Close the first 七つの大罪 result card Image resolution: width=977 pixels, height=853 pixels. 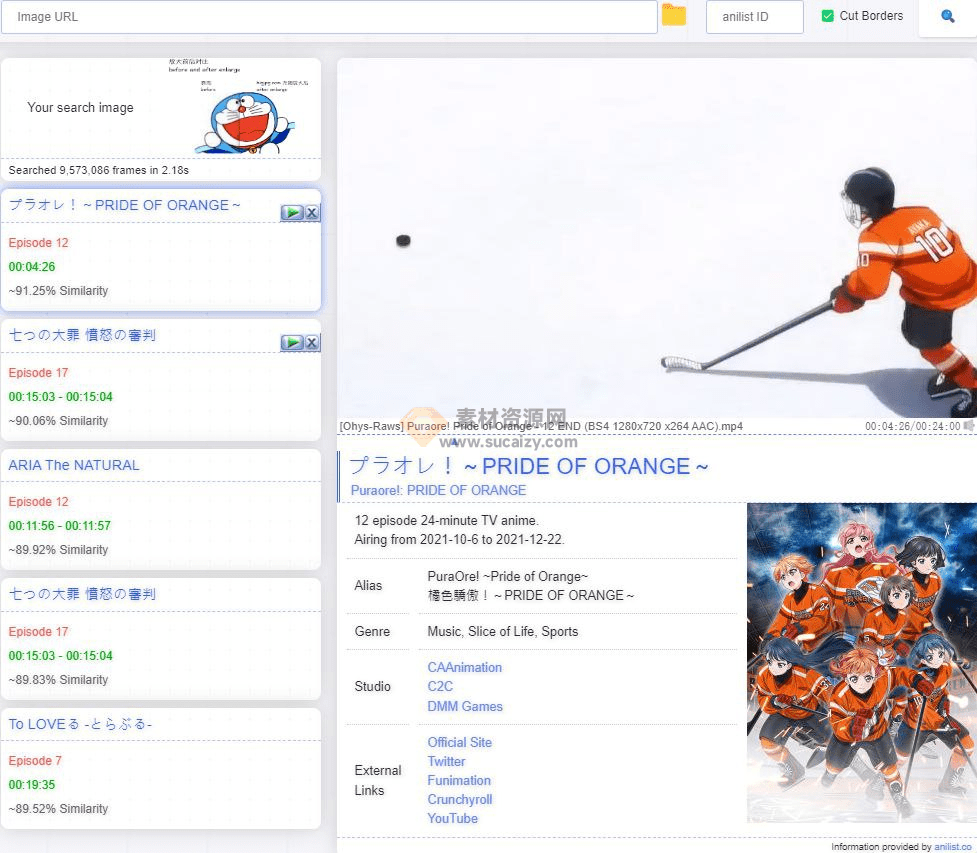(x=311, y=341)
